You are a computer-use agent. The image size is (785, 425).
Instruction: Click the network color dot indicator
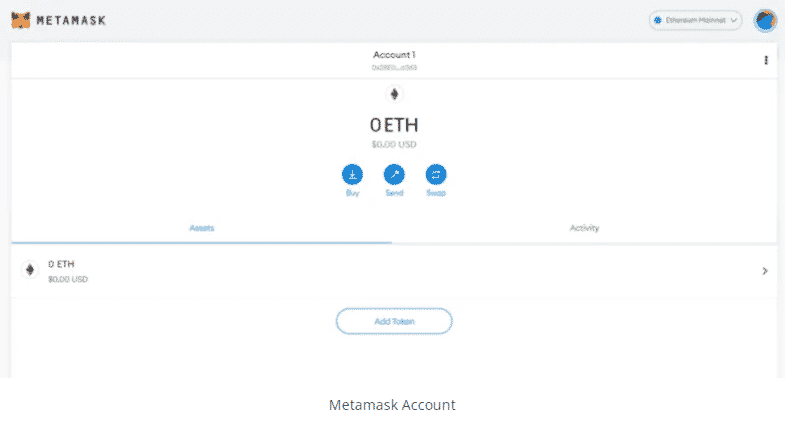click(658, 21)
